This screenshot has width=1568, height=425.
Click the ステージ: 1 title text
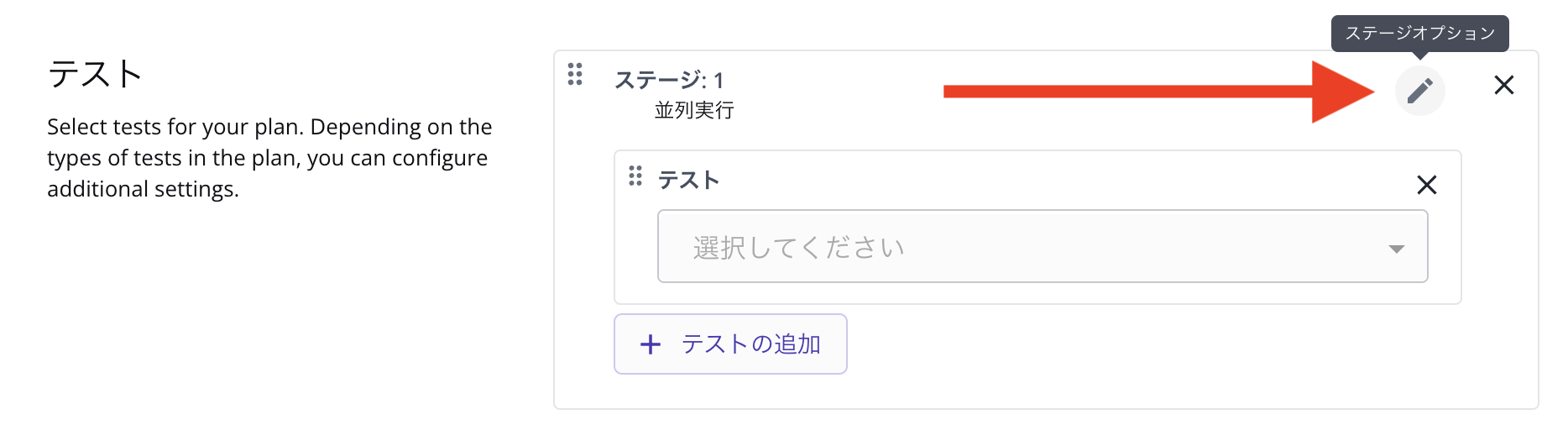tap(669, 80)
